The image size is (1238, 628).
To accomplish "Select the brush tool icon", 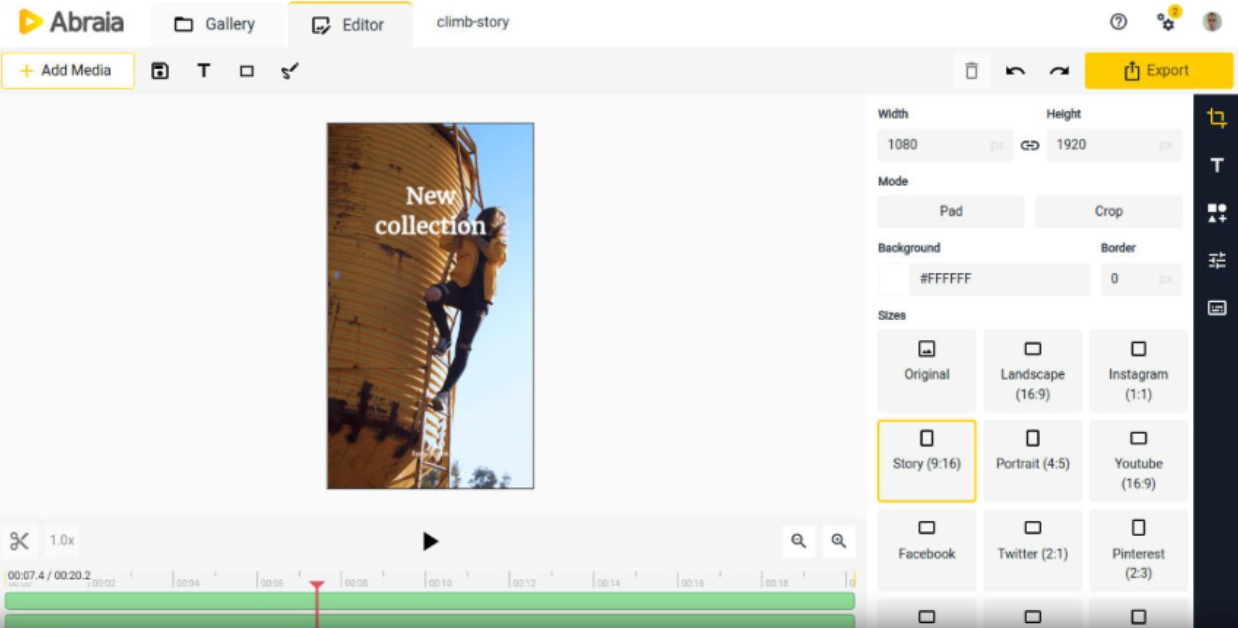I will click(290, 71).
